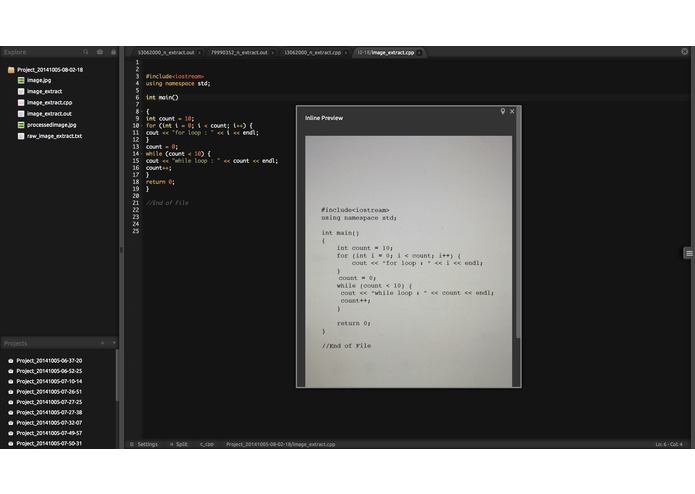This screenshot has height=494, width=695.
Task: Switch to 53062000_n_extract.out tab
Action: (x=166, y=53)
